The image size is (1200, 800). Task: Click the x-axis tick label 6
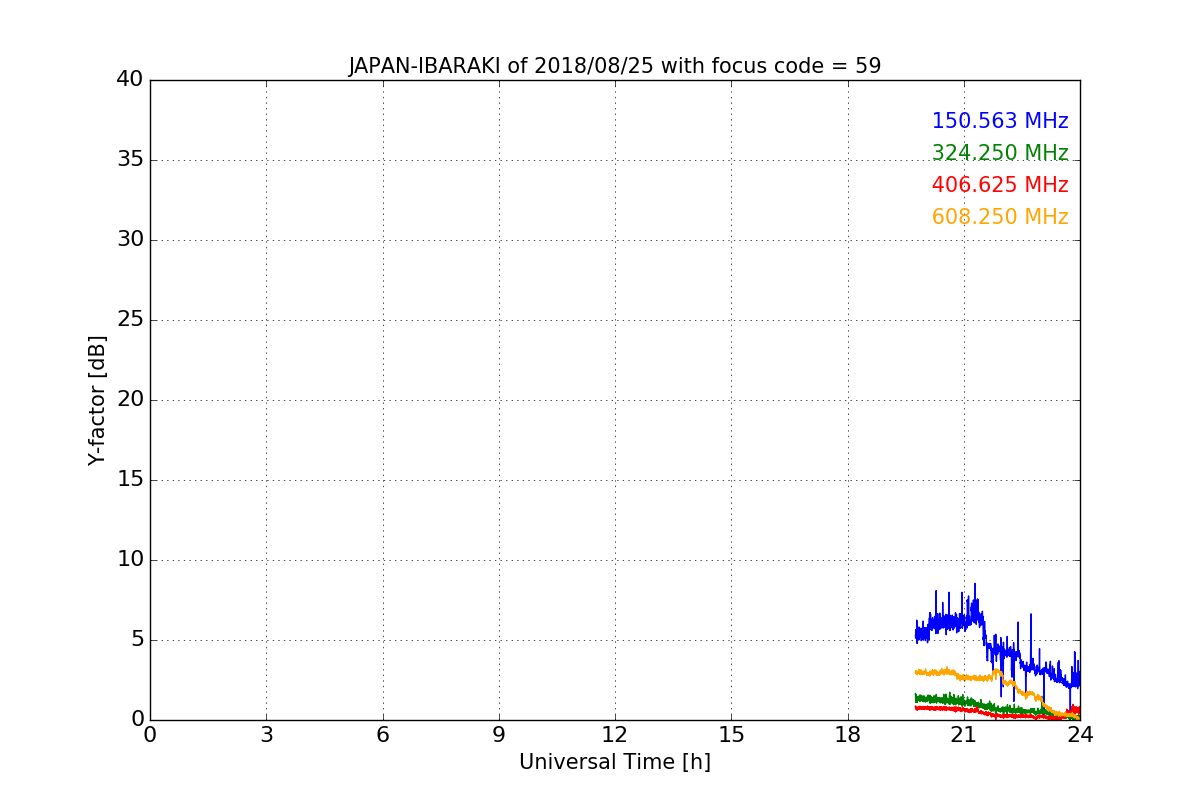[x=383, y=736]
